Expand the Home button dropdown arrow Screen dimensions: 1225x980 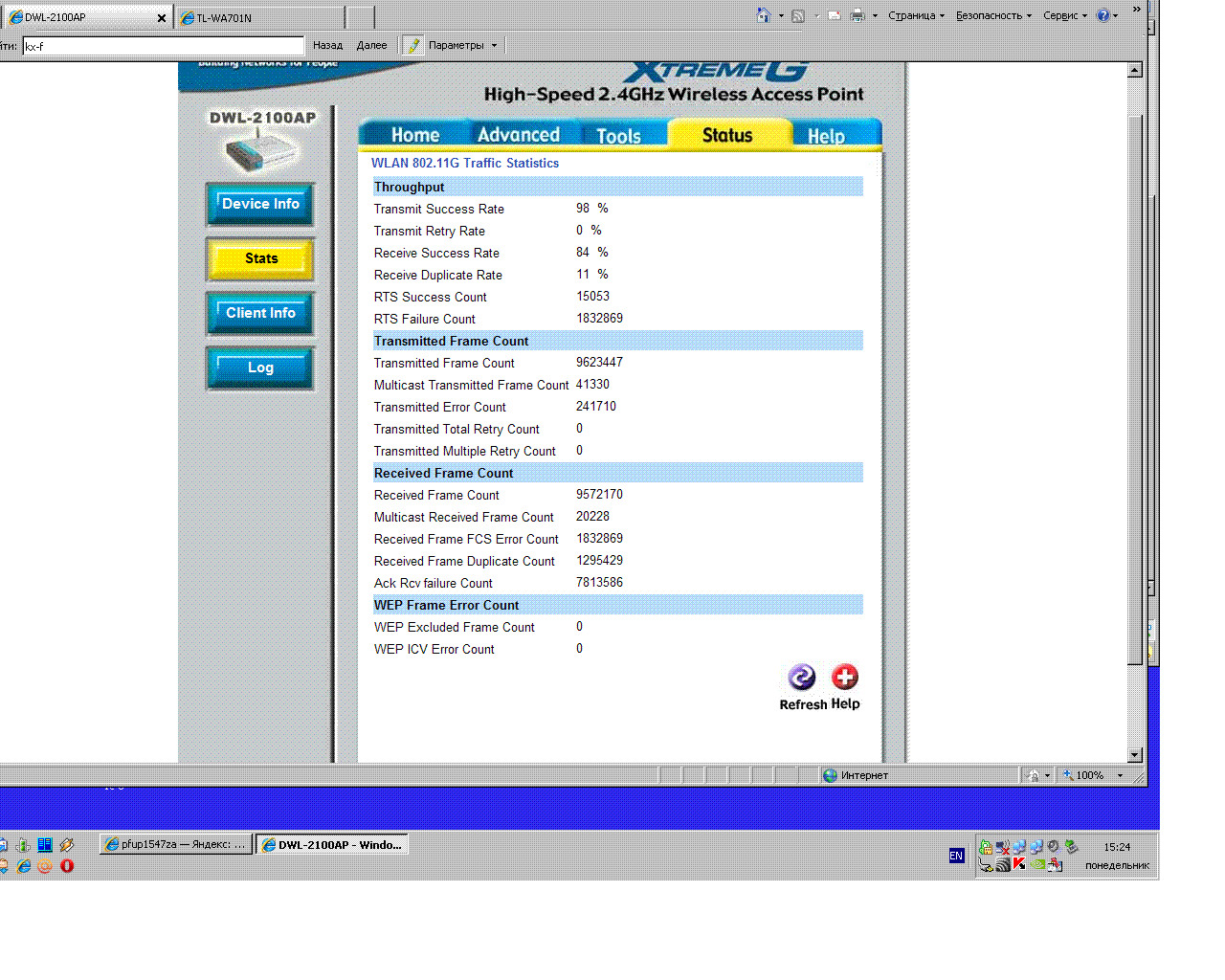[781, 15]
